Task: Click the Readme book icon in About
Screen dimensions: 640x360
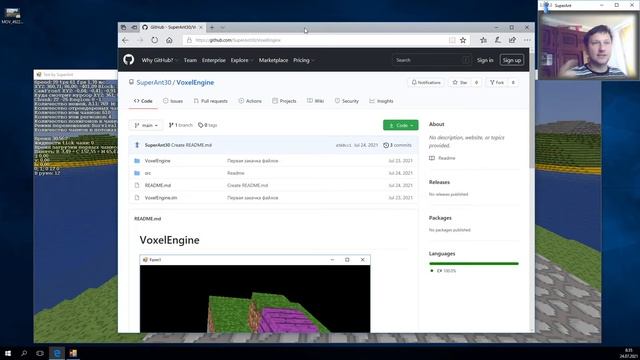Action: 432,158
